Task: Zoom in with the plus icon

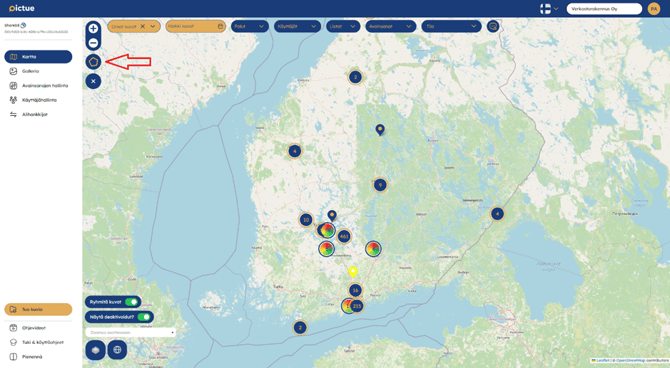Action: 93,29
